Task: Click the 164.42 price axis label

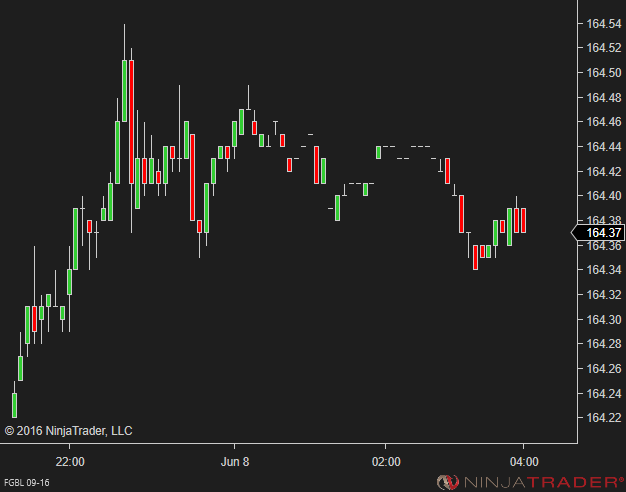Action: coord(604,172)
